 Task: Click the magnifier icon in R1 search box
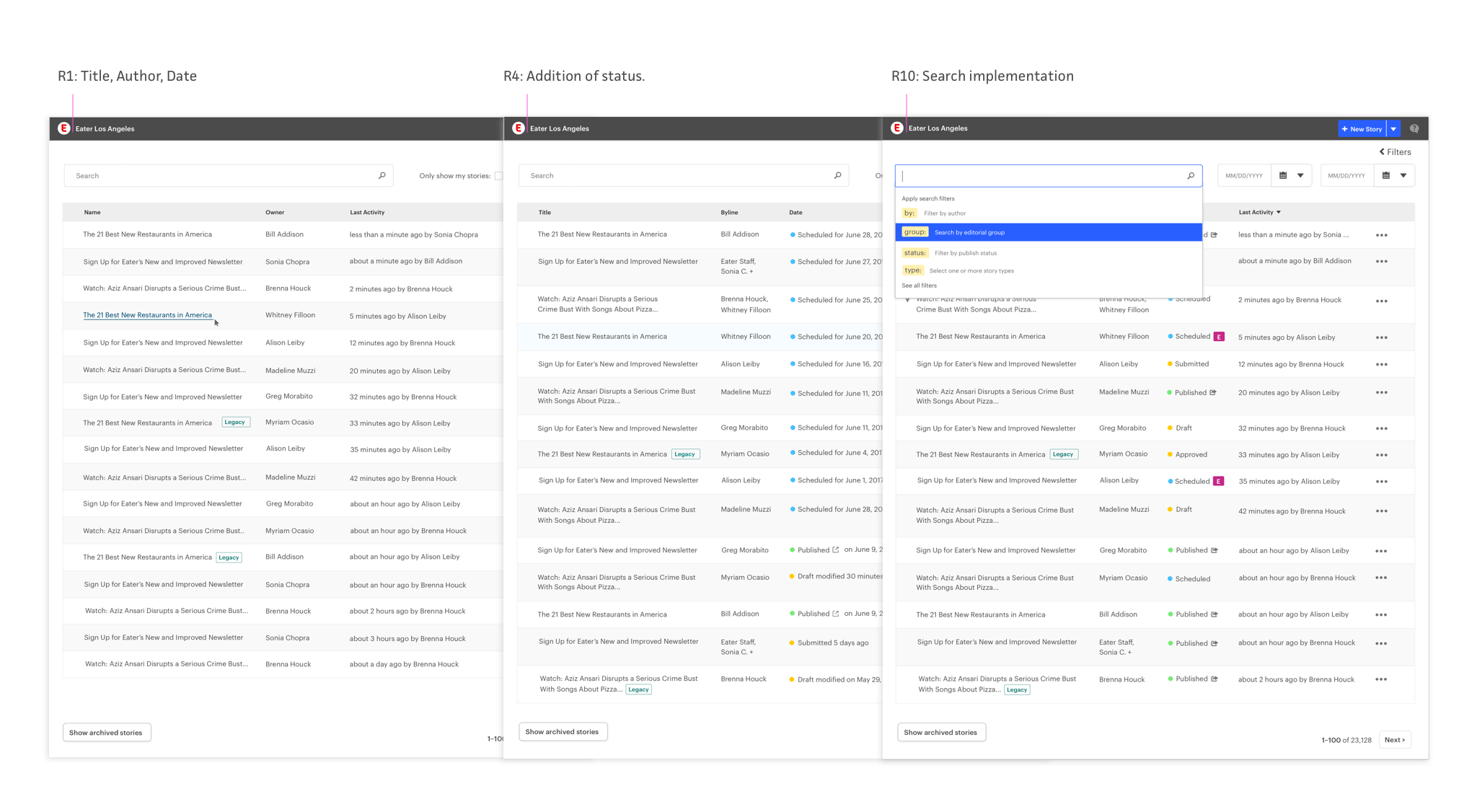(x=382, y=175)
